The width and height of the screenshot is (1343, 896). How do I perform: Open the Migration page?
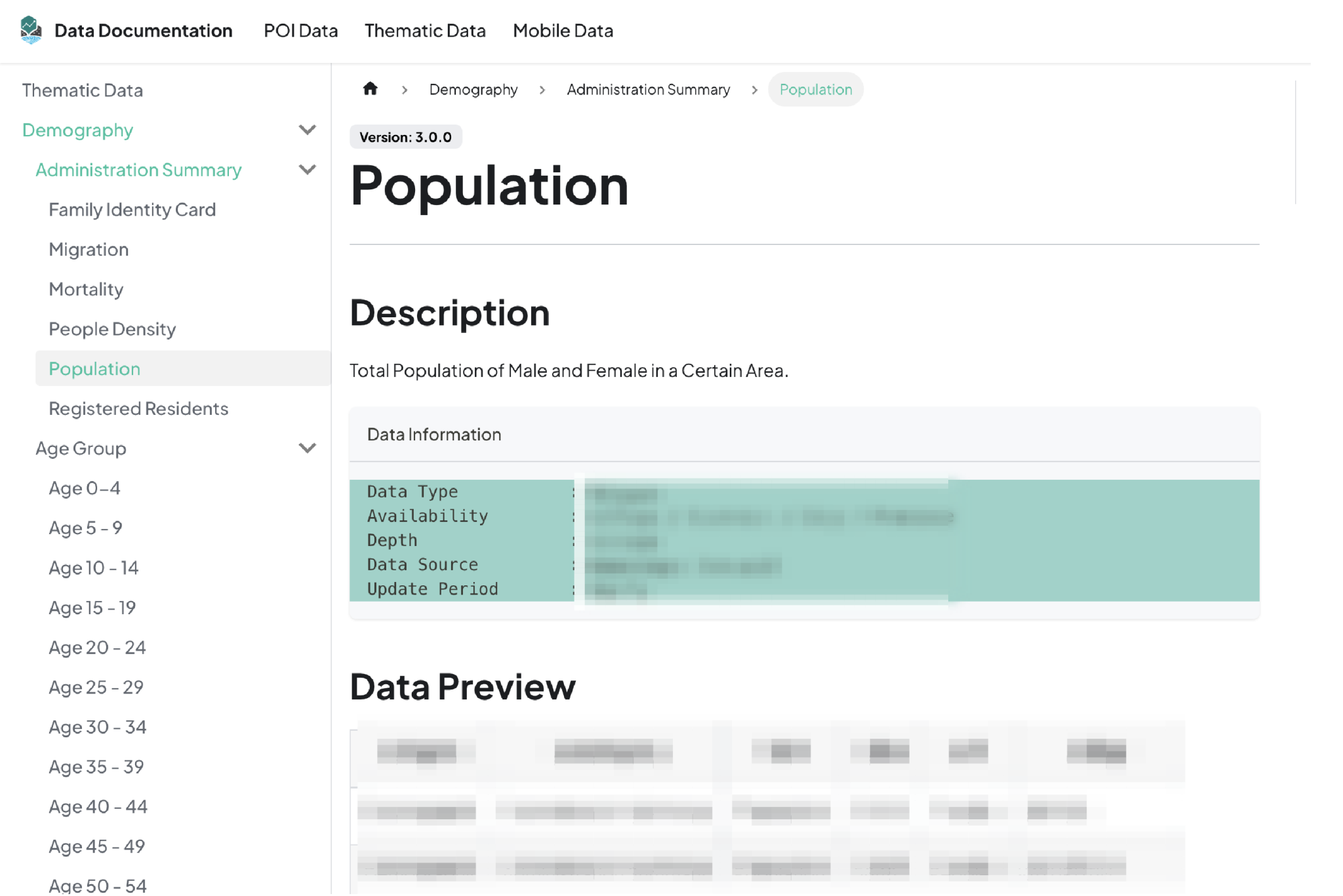[89, 250]
